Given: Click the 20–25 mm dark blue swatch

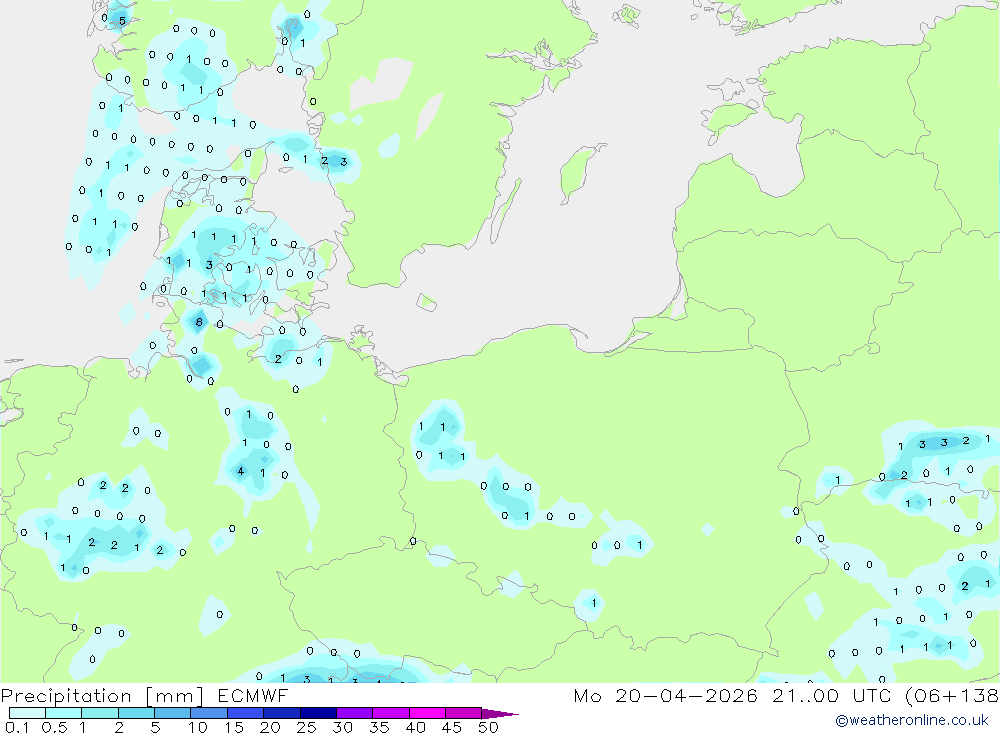Looking at the screenshot, I should tap(281, 713).
